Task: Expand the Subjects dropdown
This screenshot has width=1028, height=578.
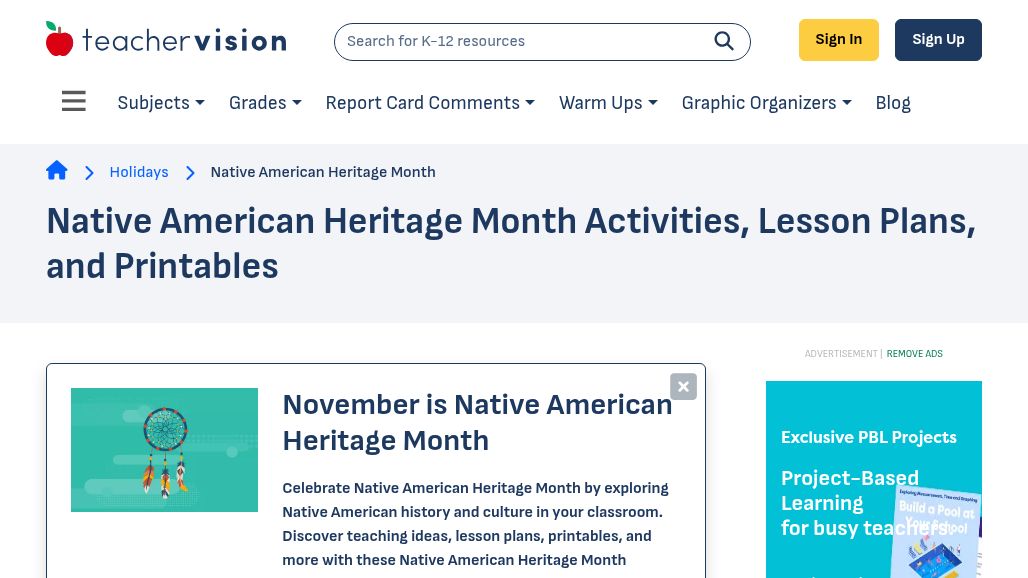Action: (x=161, y=103)
